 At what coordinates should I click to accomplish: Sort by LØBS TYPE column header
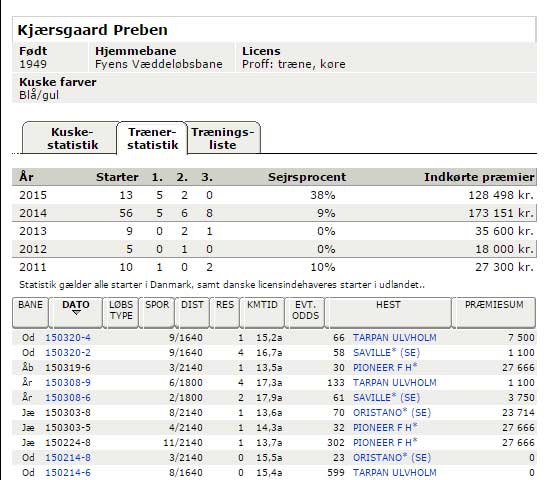pos(121,312)
